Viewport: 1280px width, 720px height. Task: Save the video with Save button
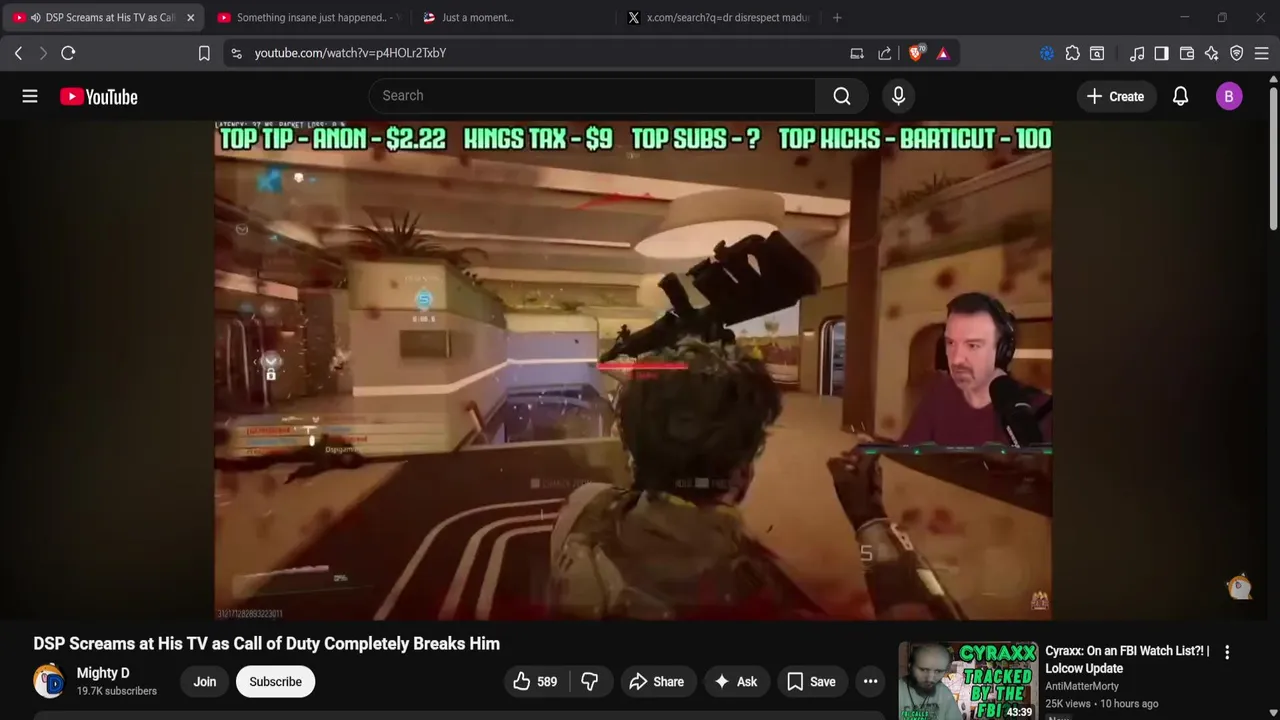pos(811,682)
